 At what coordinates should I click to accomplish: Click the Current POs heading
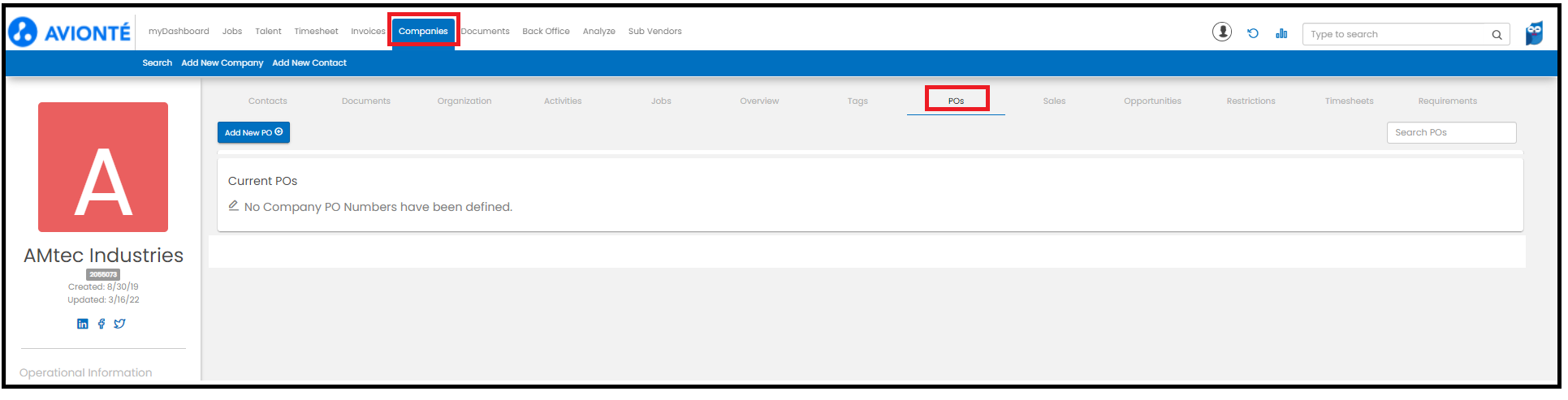(x=262, y=181)
